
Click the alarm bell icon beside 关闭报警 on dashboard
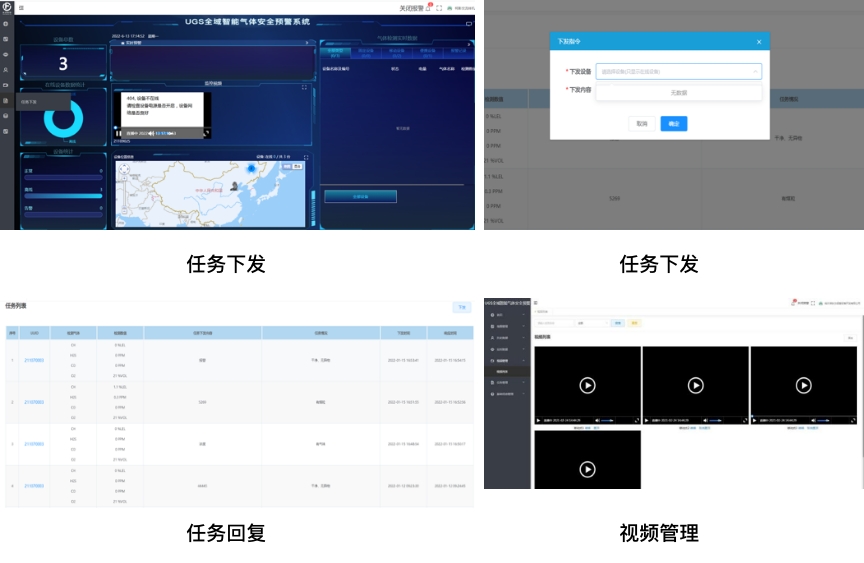(x=428, y=8)
